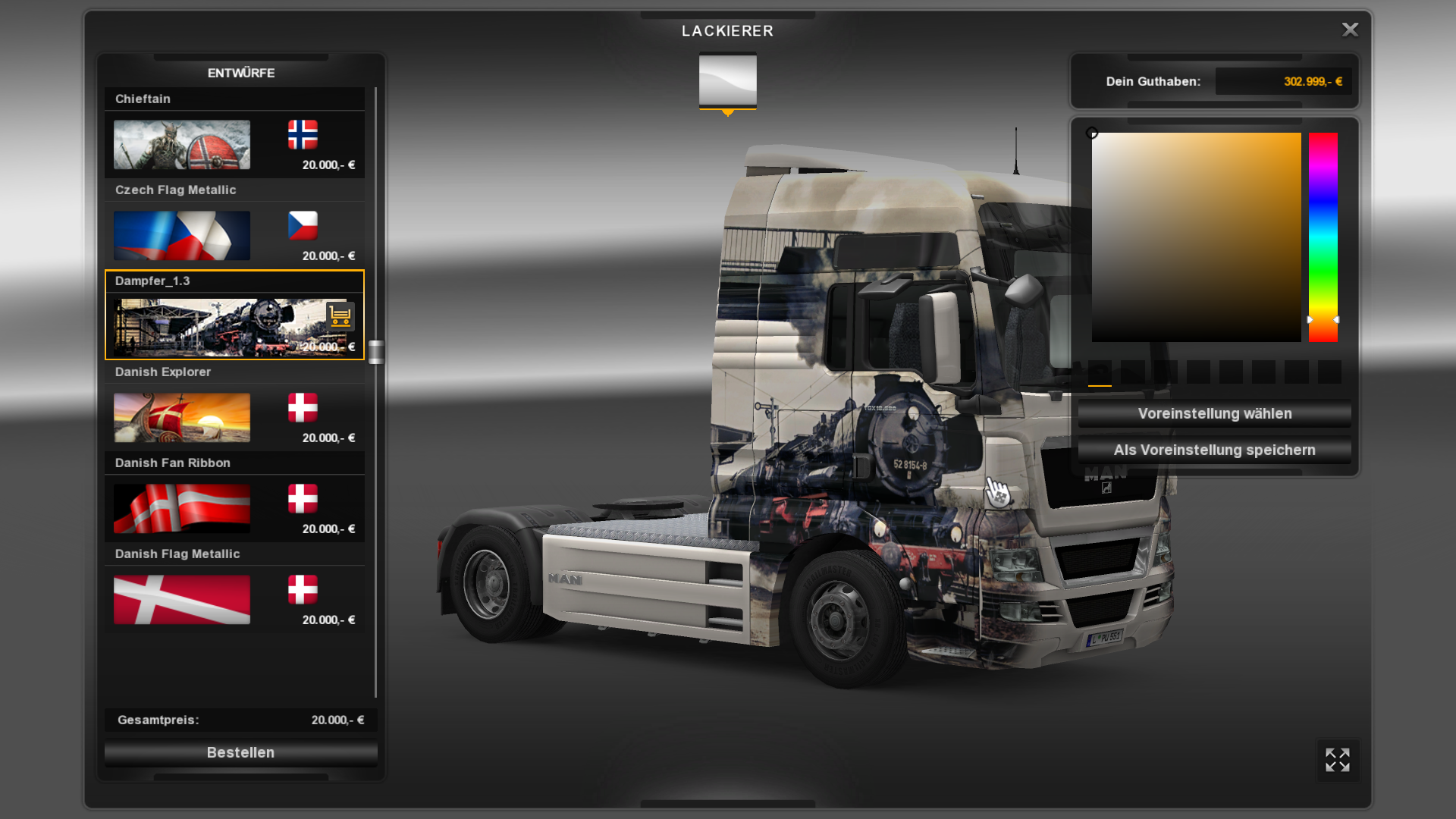Click the Czech Flag Metallic title
The width and height of the screenshot is (1456, 819).
[176, 190]
